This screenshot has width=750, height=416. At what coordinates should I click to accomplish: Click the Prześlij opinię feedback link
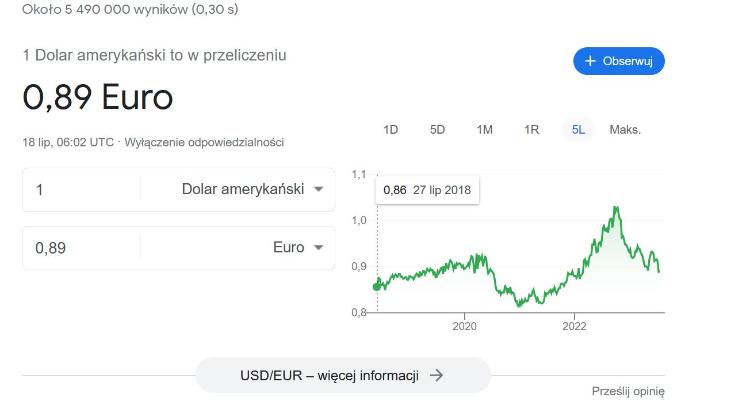[x=628, y=391]
